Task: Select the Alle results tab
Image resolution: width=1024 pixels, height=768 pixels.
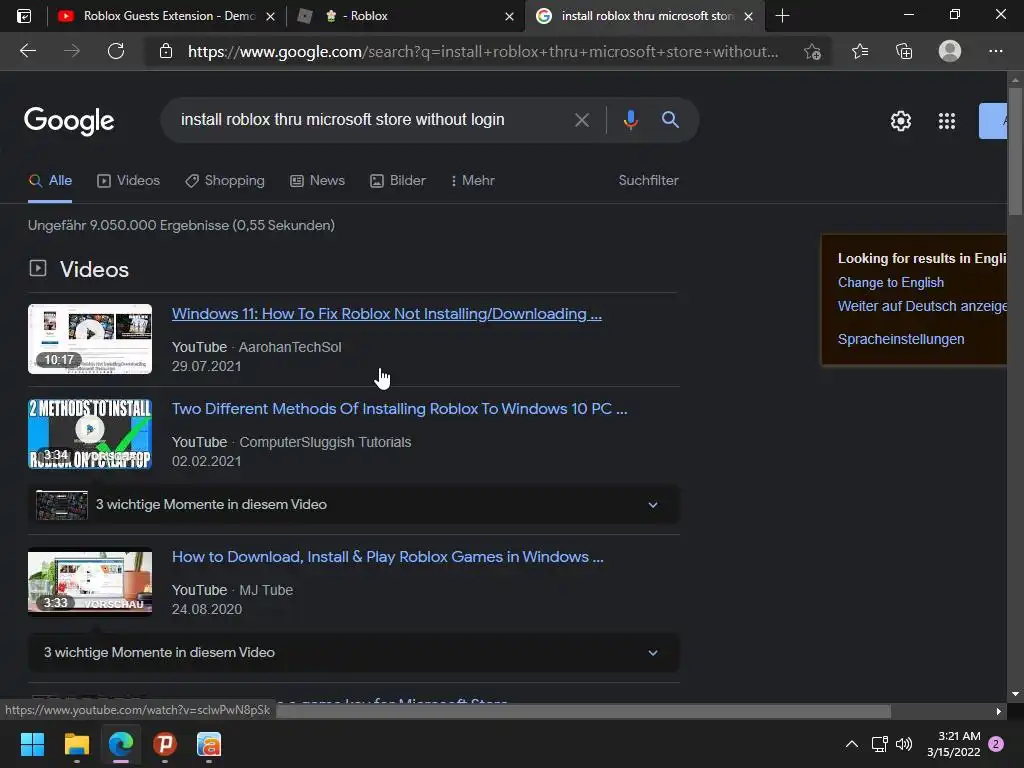Action: 50,181
